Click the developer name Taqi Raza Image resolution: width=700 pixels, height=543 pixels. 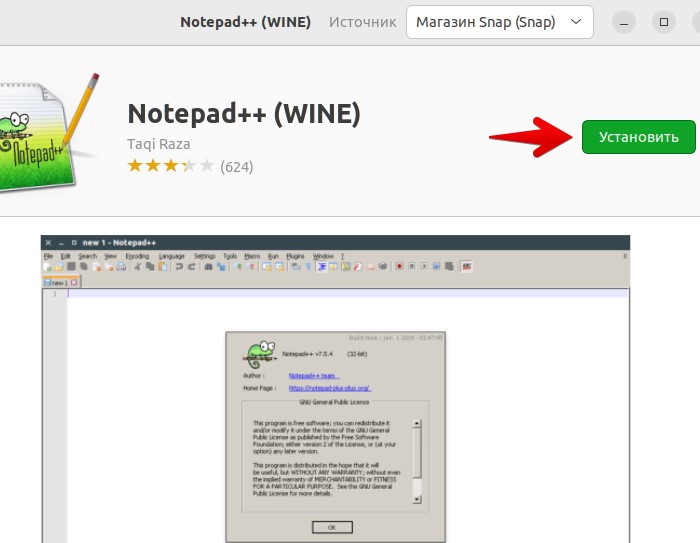click(x=159, y=144)
